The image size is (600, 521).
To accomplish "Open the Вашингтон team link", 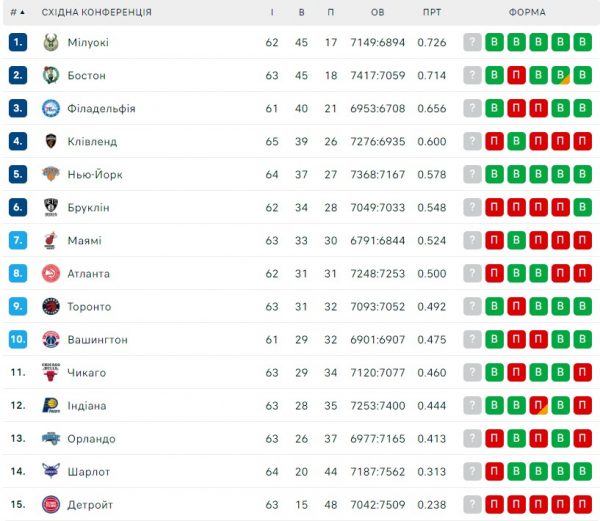I will (x=97, y=339).
